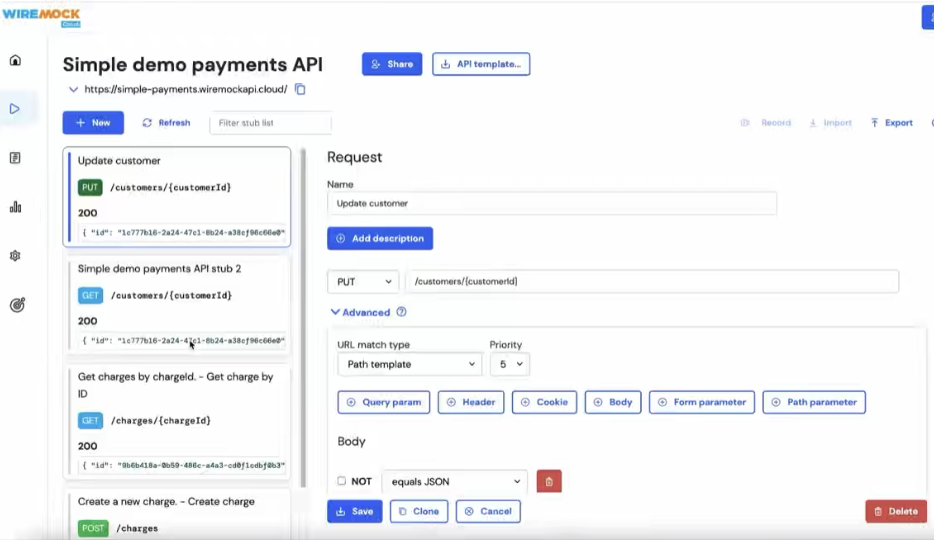Click the POST badge on /charges
The width and height of the screenshot is (934, 540).
tap(93, 528)
